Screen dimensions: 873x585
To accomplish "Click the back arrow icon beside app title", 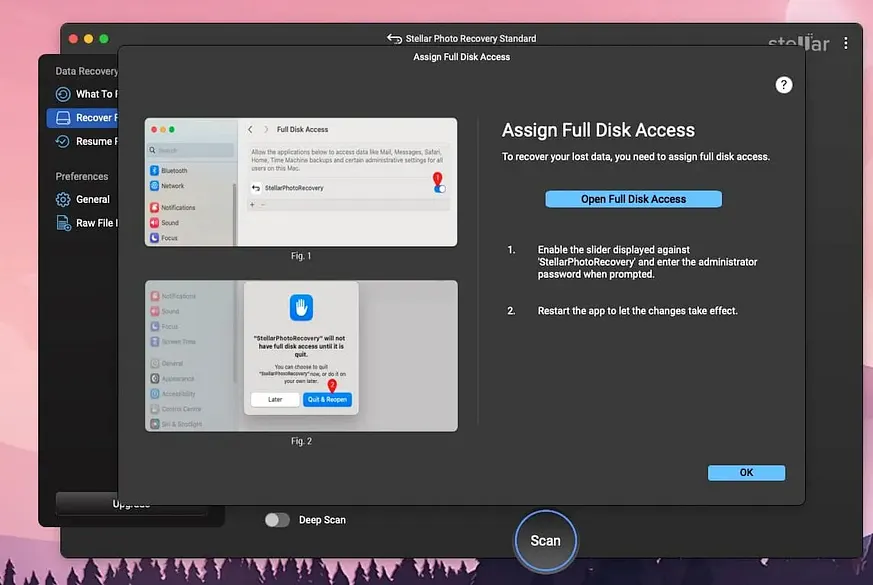I will tap(394, 38).
